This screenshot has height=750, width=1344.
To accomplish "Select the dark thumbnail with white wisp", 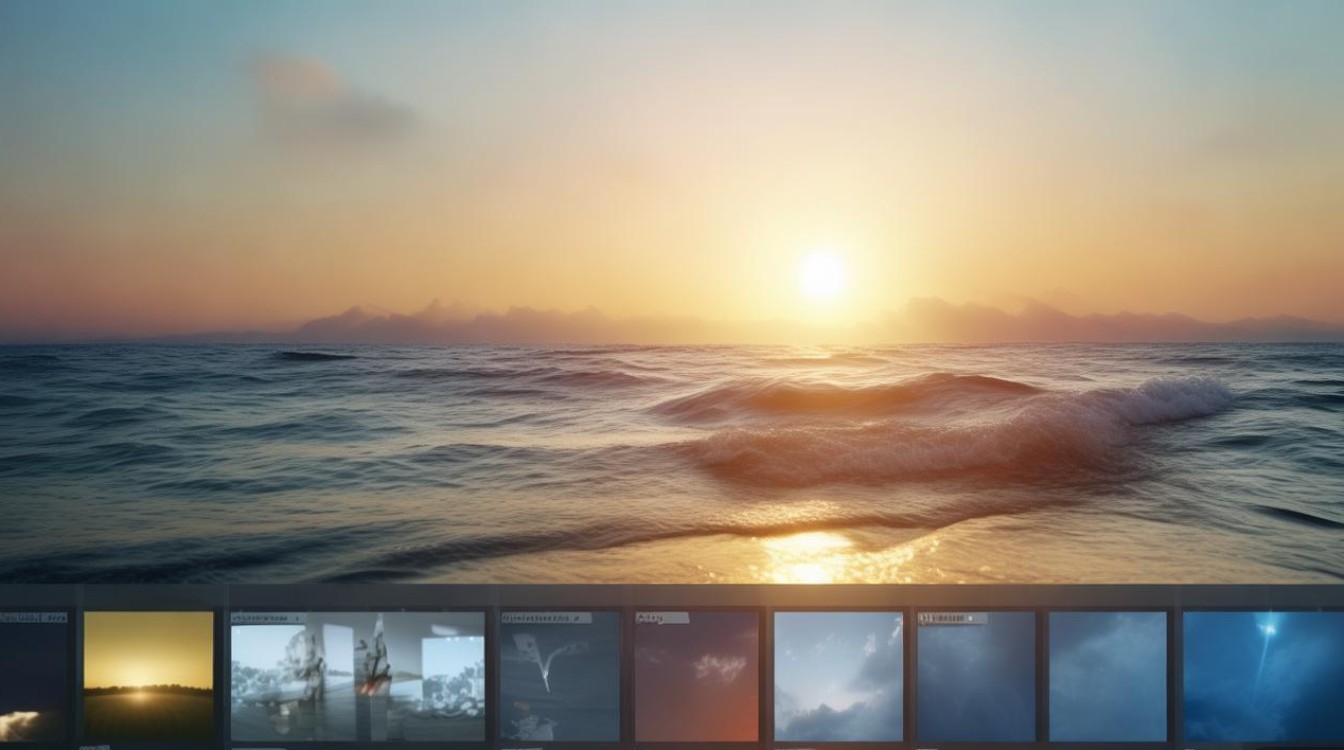I will click(559, 682).
